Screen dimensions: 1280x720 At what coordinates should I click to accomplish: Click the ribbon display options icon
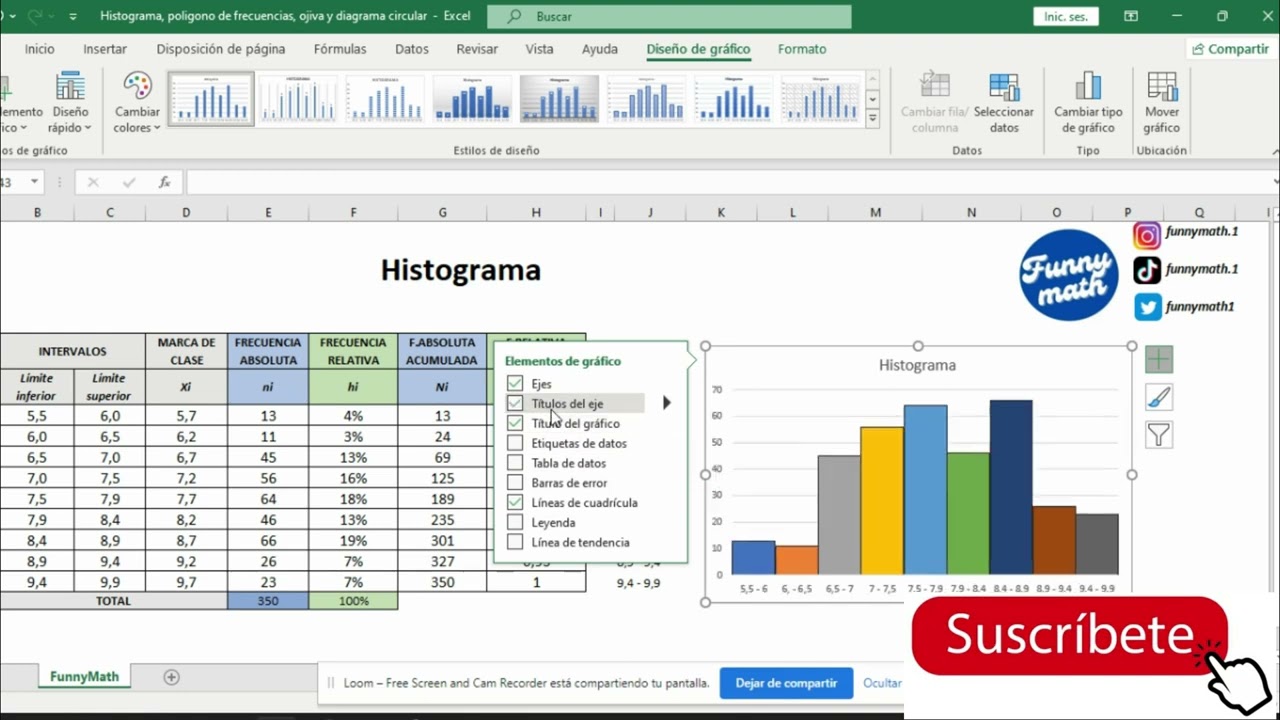pos(1131,16)
